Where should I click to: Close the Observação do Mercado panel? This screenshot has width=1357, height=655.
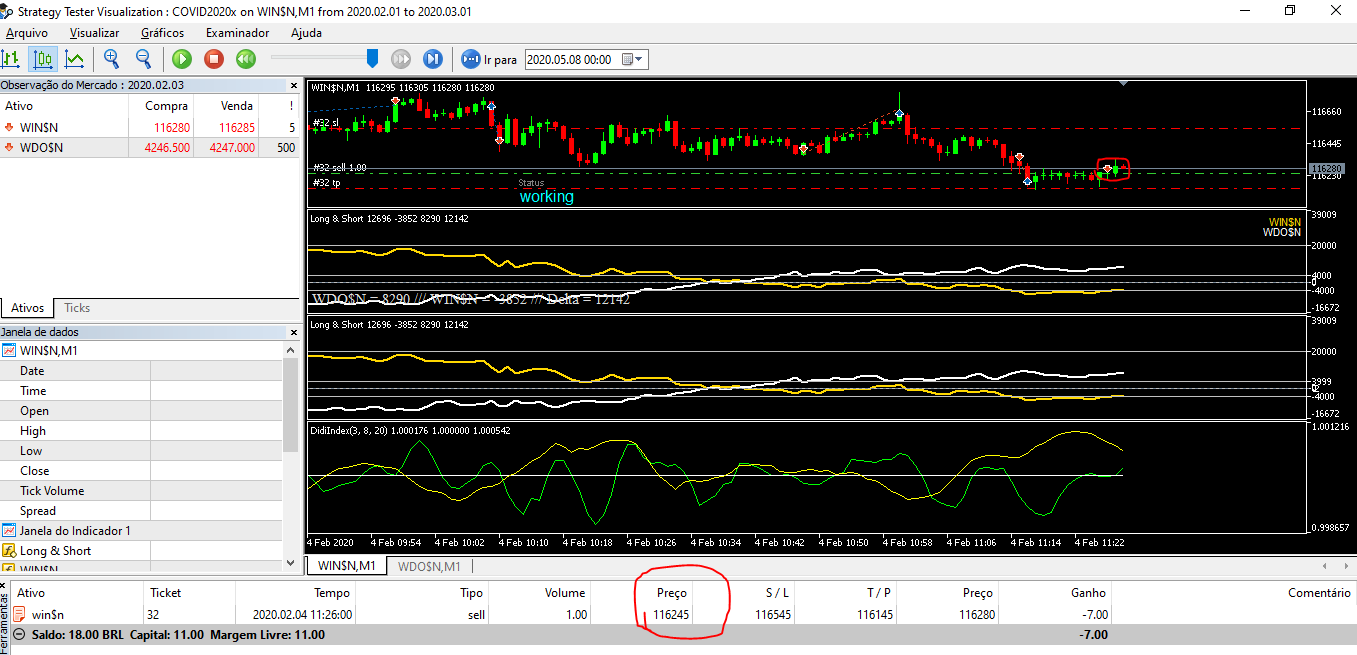293,86
